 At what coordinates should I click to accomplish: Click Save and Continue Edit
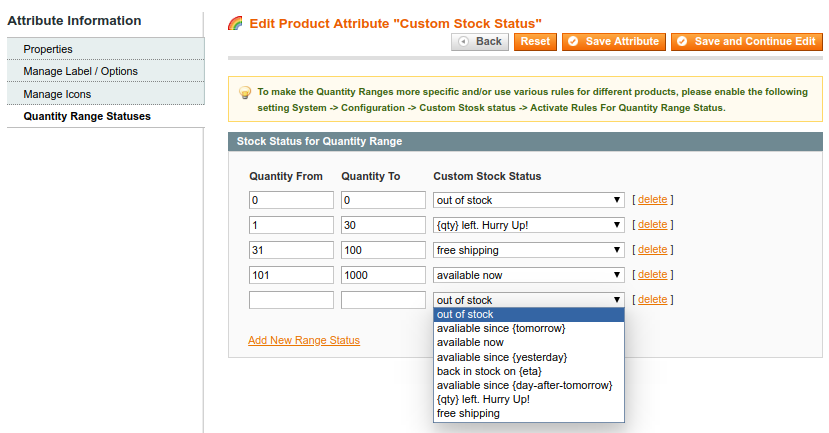coord(746,41)
